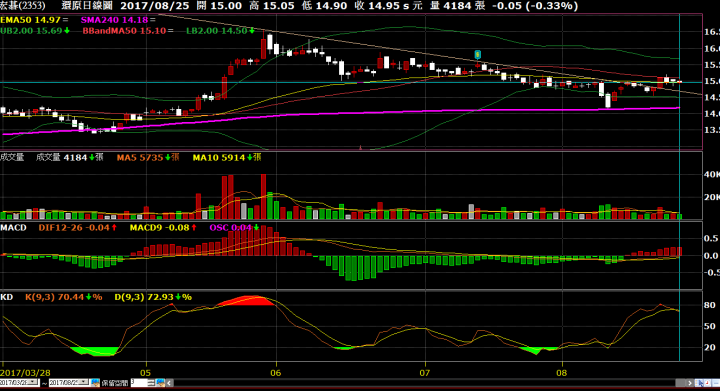Screen dimensions: 720x391
Task: Click the reserved space number input field
Action: click(139, 382)
